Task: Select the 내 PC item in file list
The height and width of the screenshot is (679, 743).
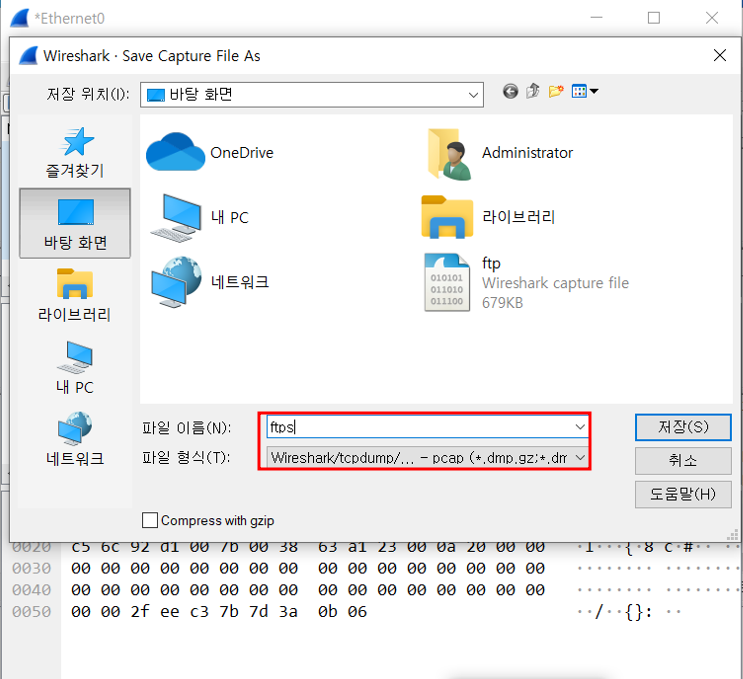Action: click(x=199, y=217)
